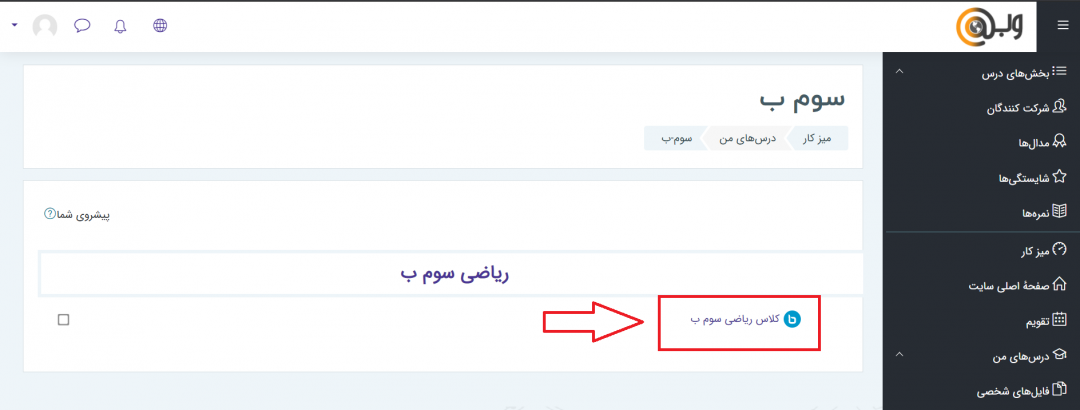Click the شایستگی‌ها star icon

[1060, 177]
